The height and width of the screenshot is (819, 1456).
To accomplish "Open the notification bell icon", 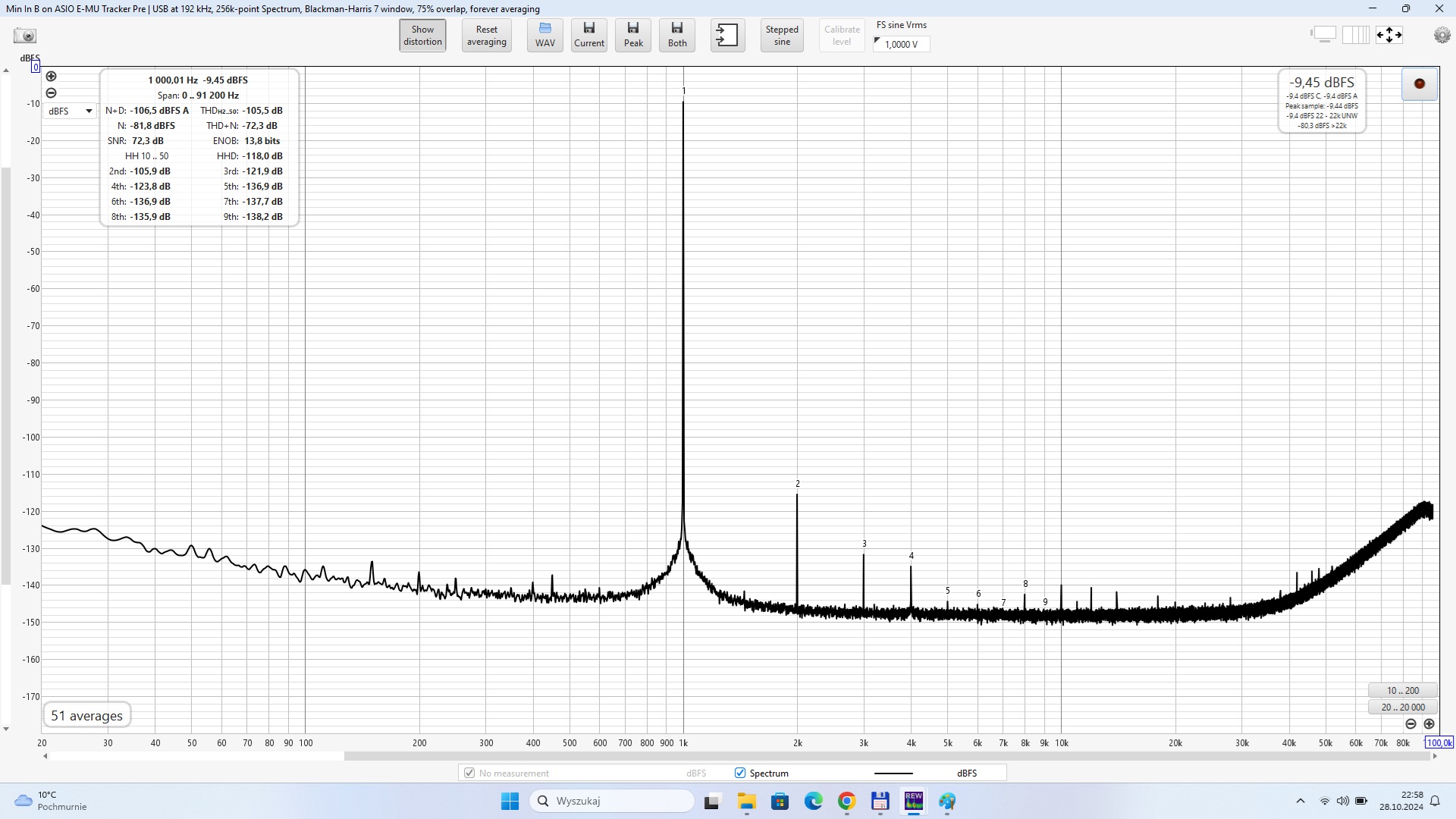I will (x=1435, y=801).
